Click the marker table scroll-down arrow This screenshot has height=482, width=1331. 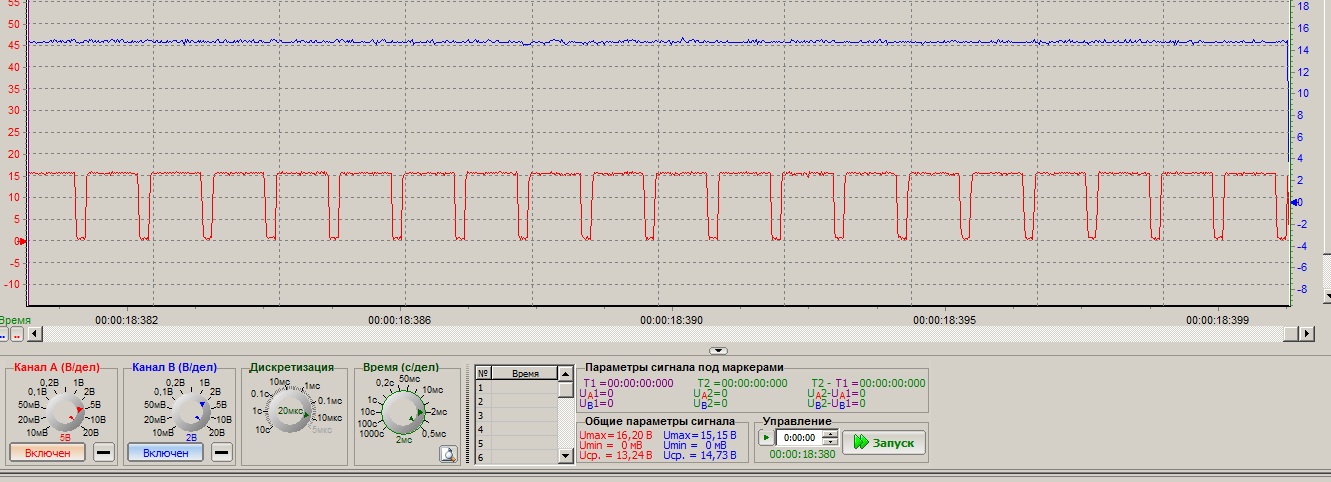(566, 456)
